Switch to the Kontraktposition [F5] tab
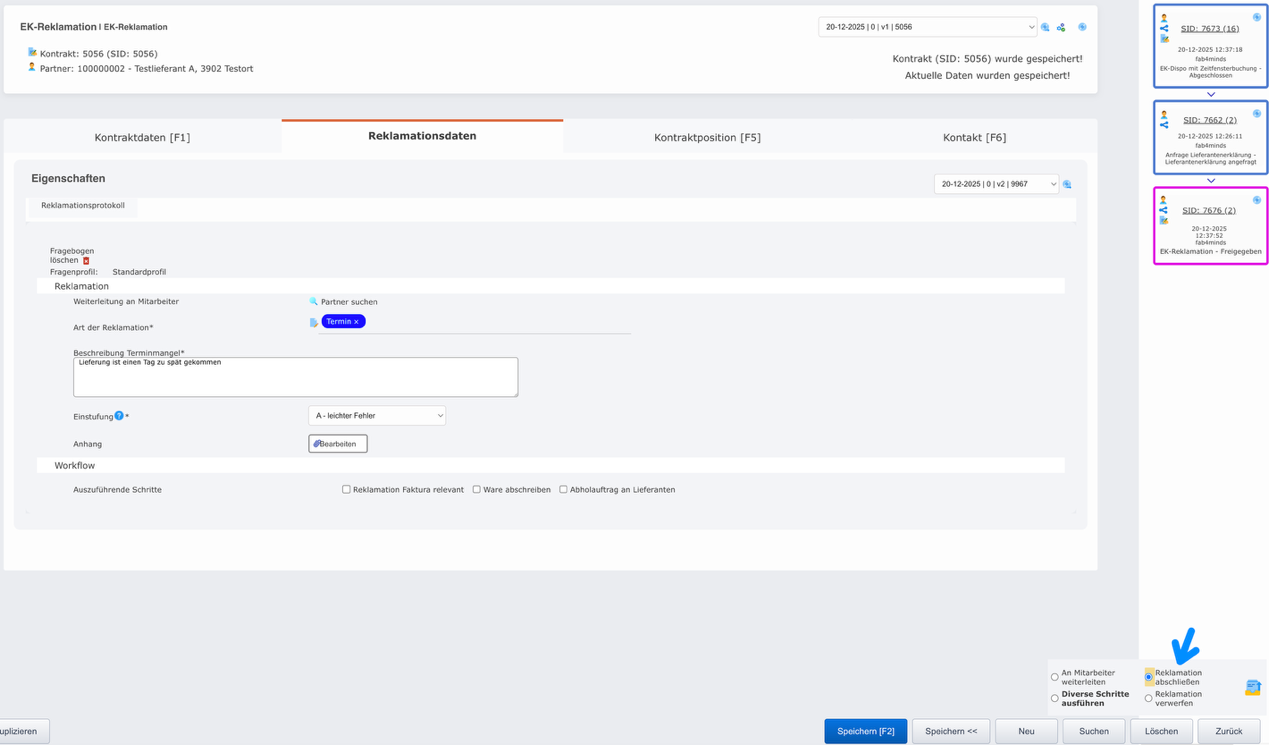 coord(707,137)
